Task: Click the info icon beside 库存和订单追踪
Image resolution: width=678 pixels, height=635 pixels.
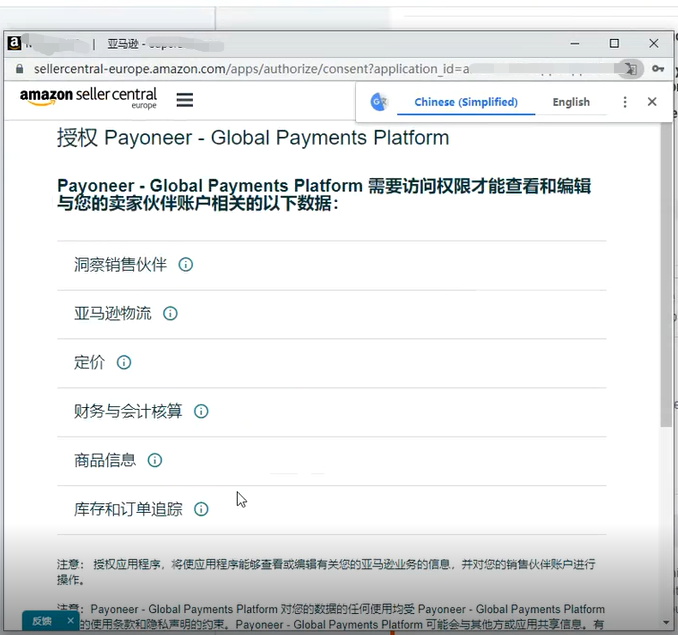Action: pos(201,509)
